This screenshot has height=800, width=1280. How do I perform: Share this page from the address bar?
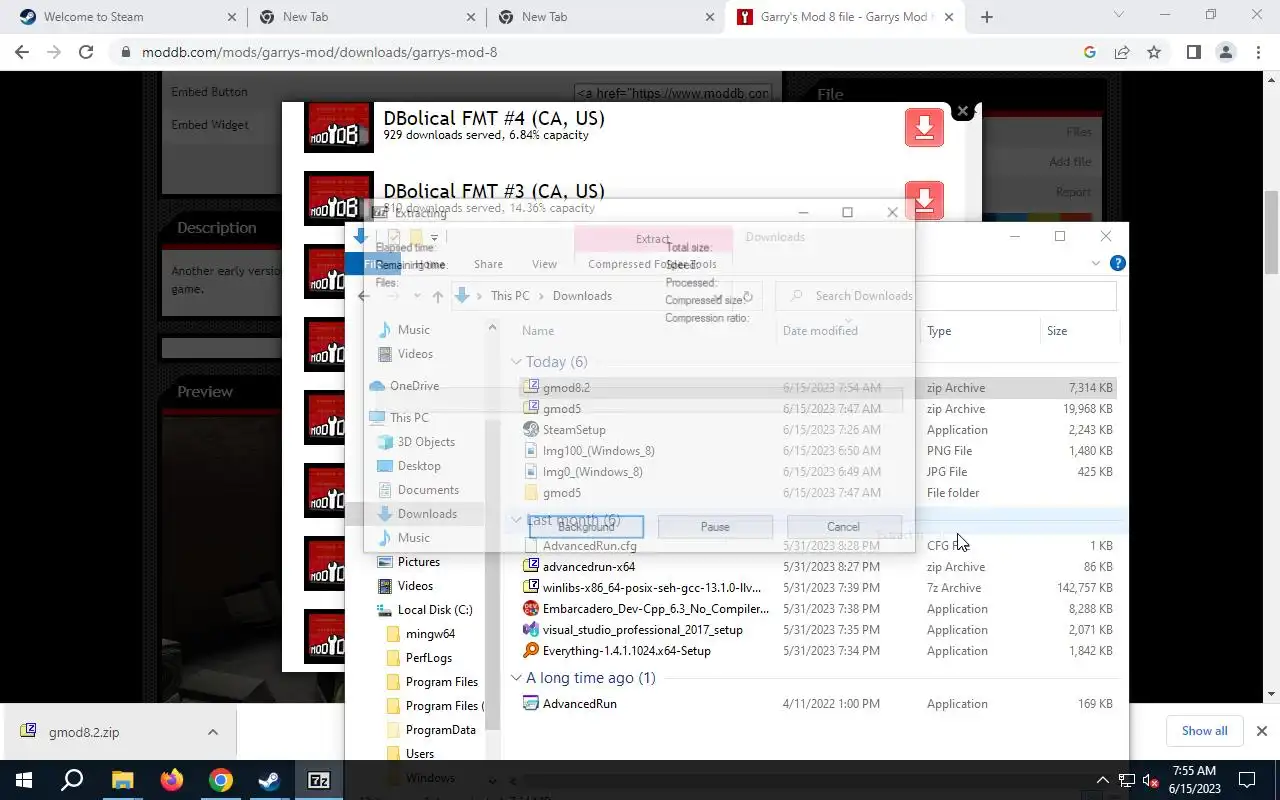pyautogui.click(x=1122, y=52)
